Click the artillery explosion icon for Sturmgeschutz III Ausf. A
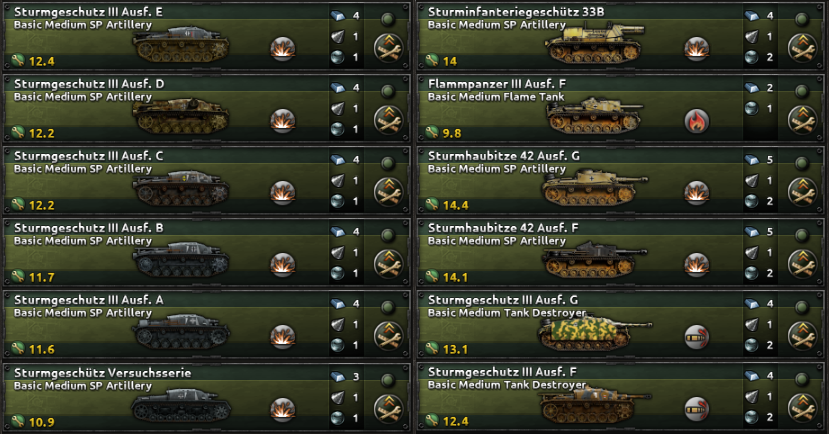Screen dimensions: 829x434 (283, 337)
